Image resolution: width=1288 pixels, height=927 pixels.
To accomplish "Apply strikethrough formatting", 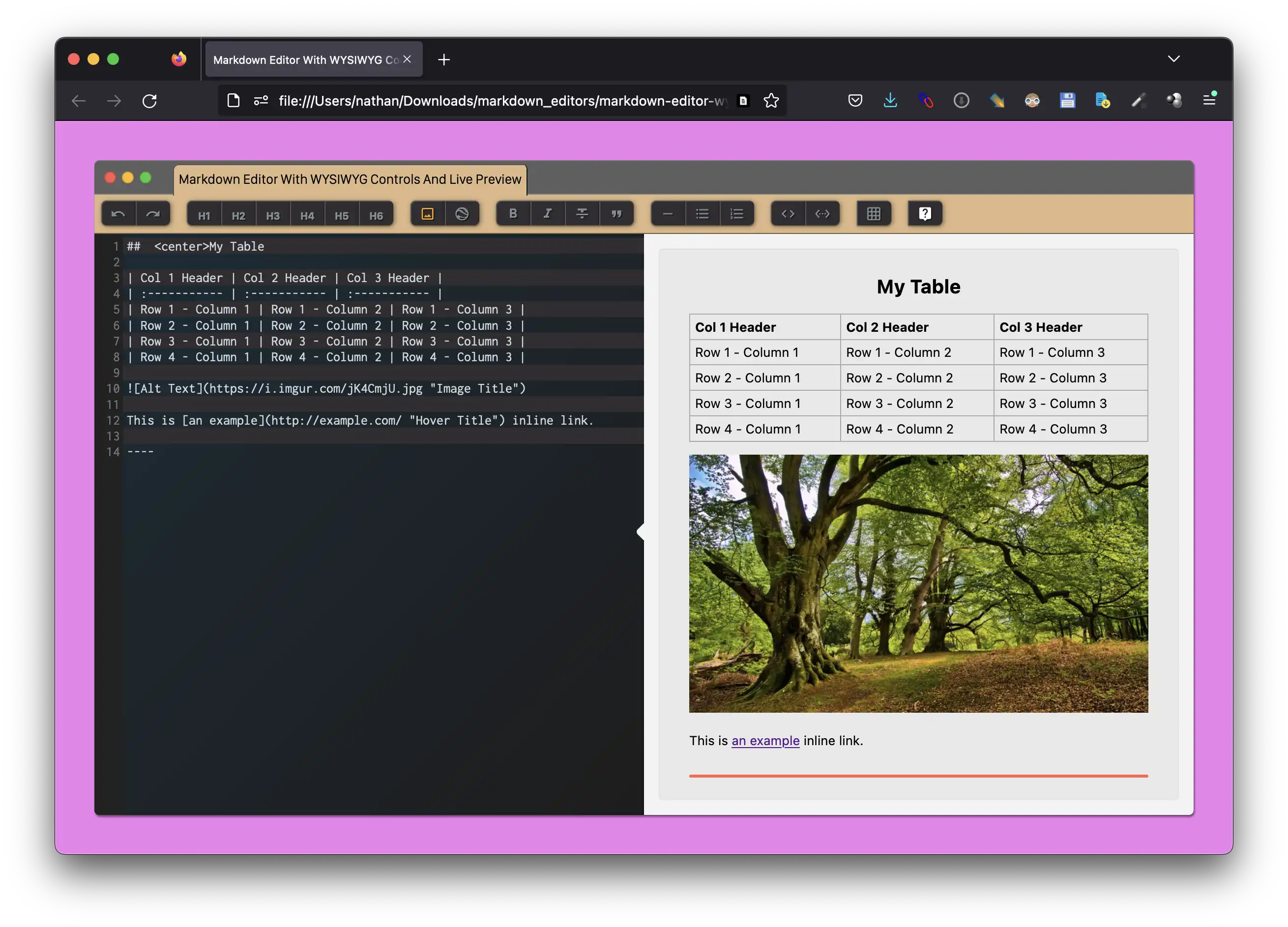I will pos(582,214).
